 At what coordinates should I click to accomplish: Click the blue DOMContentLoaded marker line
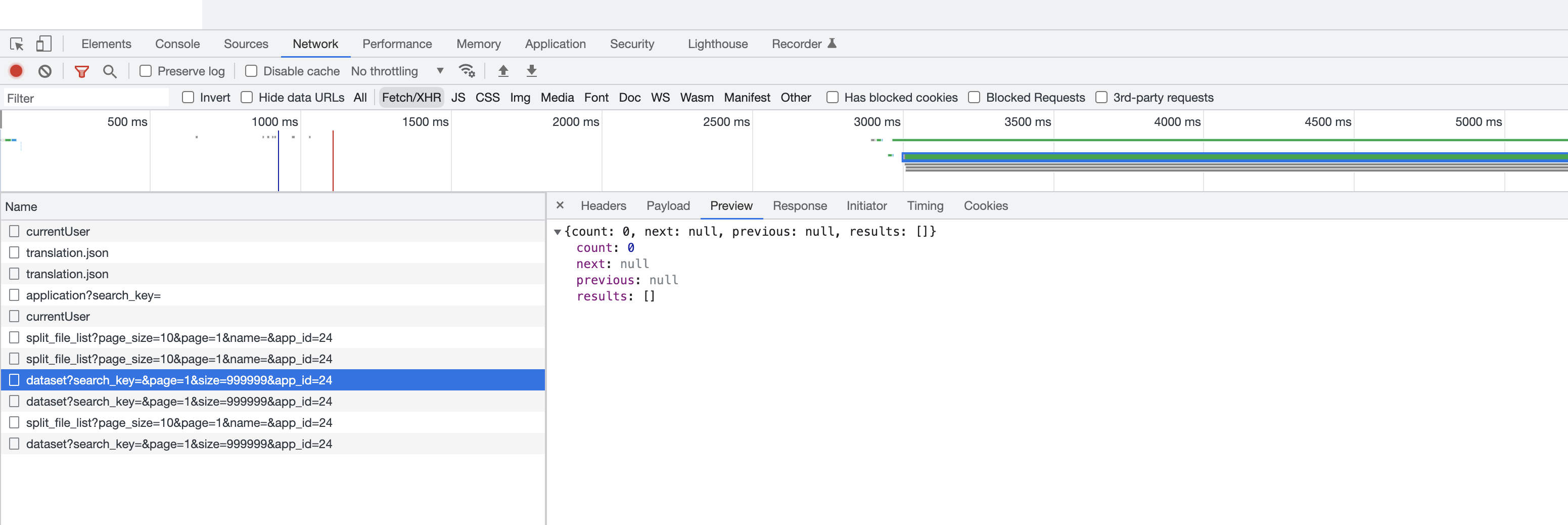pyautogui.click(x=278, y=161)
